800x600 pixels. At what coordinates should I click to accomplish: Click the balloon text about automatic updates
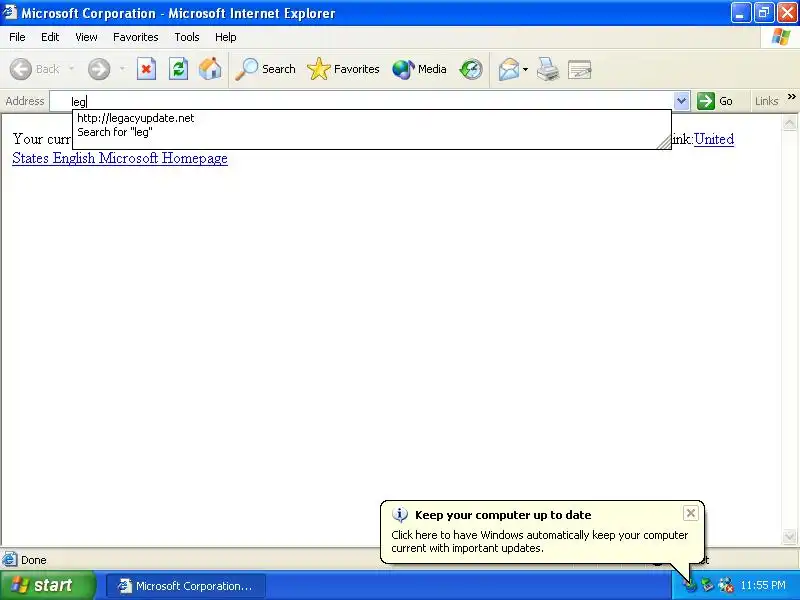coord(539,541)
